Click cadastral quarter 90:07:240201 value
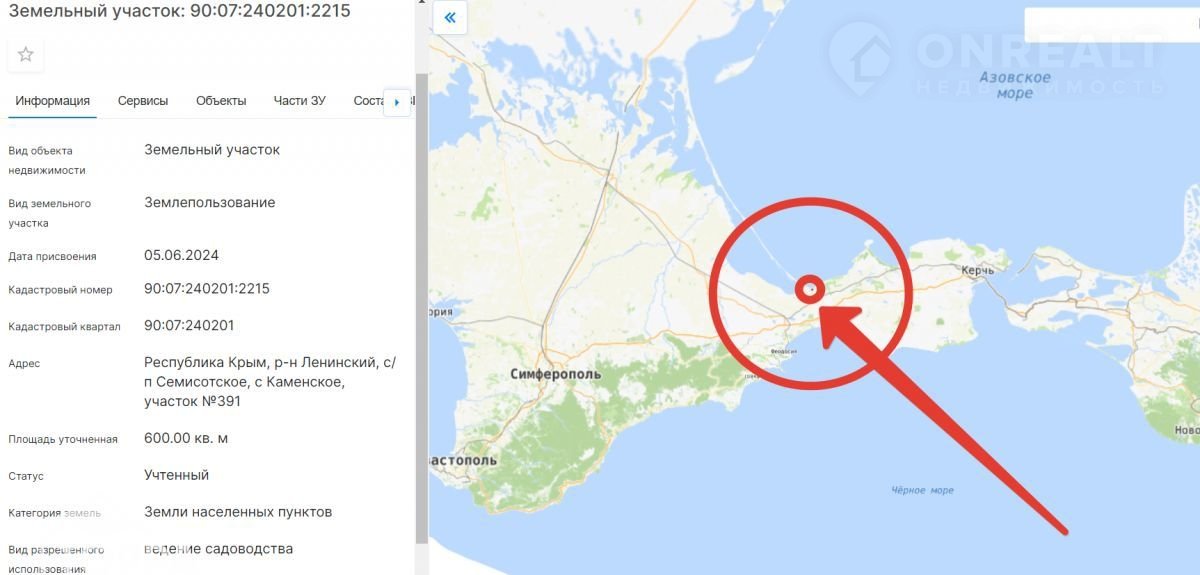This screenshot has height=575, width=1200. click(189, 326)
